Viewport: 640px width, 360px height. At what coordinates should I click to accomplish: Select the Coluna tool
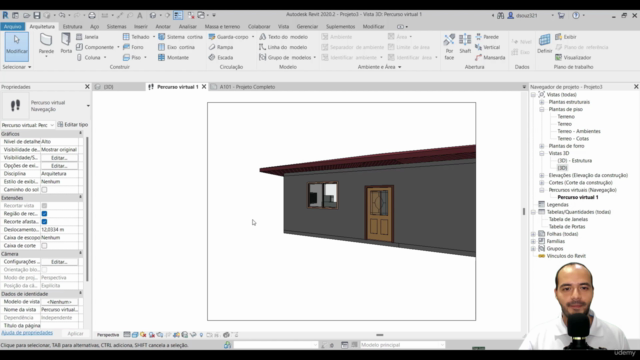(89, 58)
